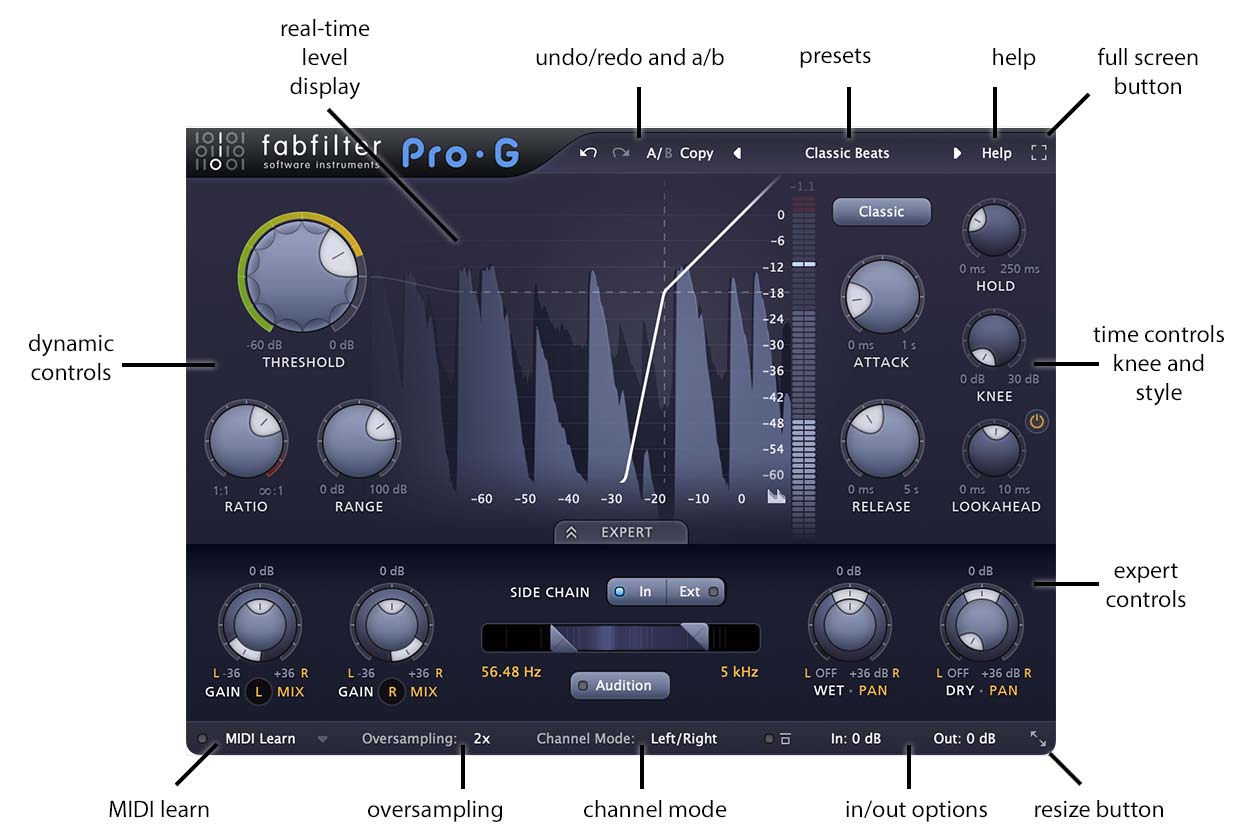Click the Copy button
1240x838 pixels.
click(697, 153)
